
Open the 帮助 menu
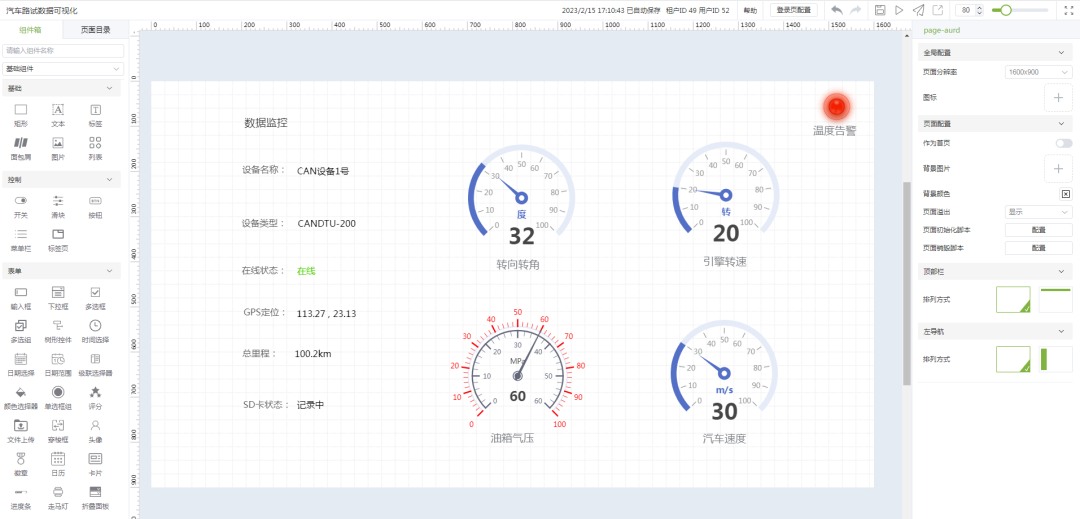point(750,10)
